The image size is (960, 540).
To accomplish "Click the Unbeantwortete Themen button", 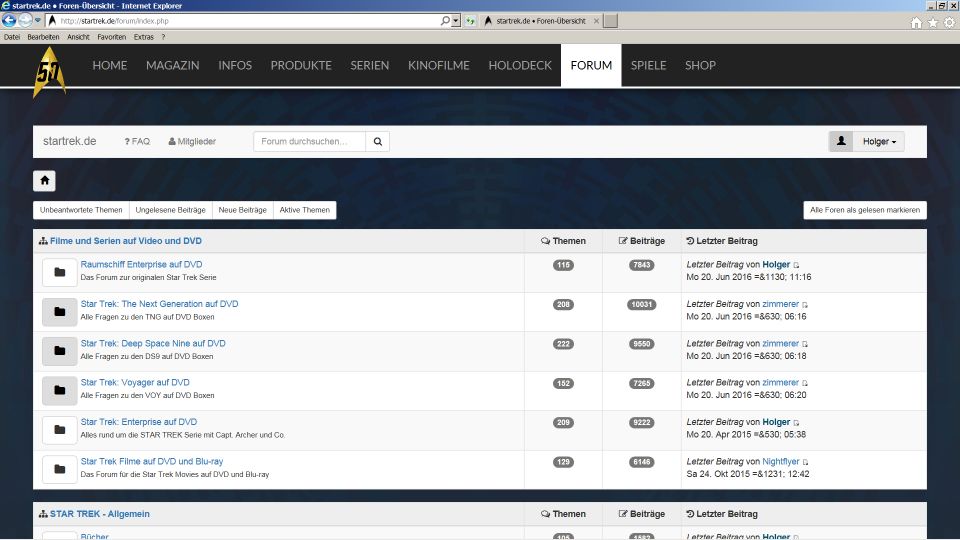I will [81, 210].
